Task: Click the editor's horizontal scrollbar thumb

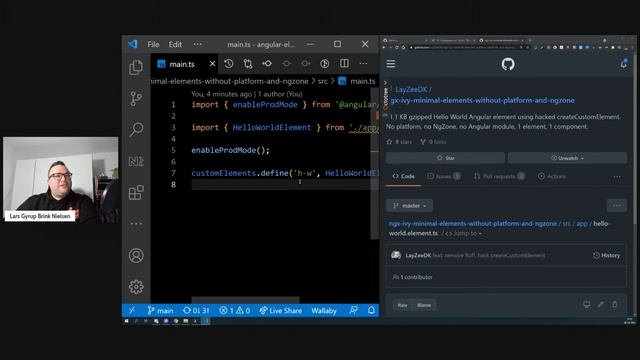Action: [x=245, y=300]
